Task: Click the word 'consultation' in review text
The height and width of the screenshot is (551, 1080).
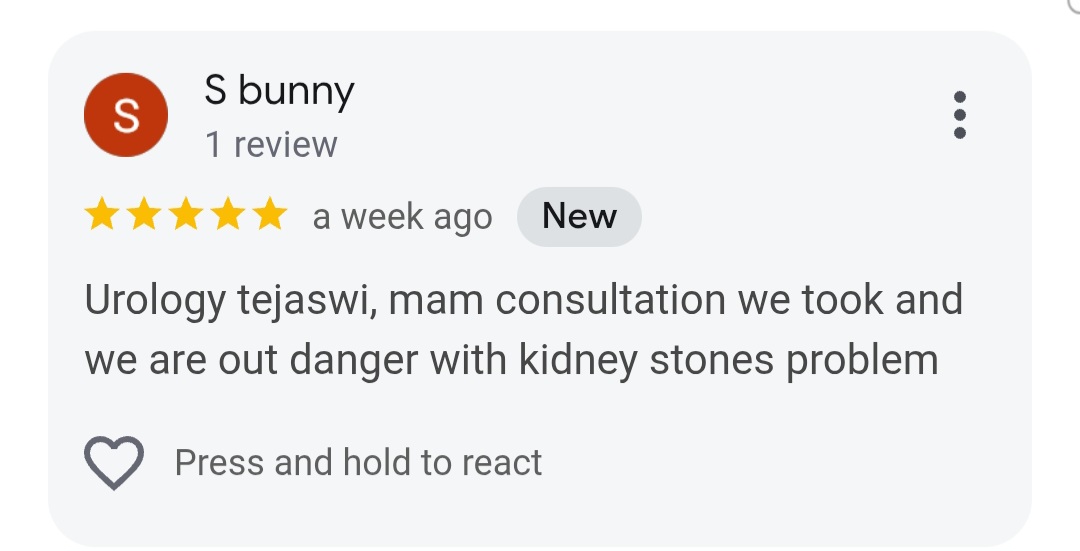Action: point(610,300)
